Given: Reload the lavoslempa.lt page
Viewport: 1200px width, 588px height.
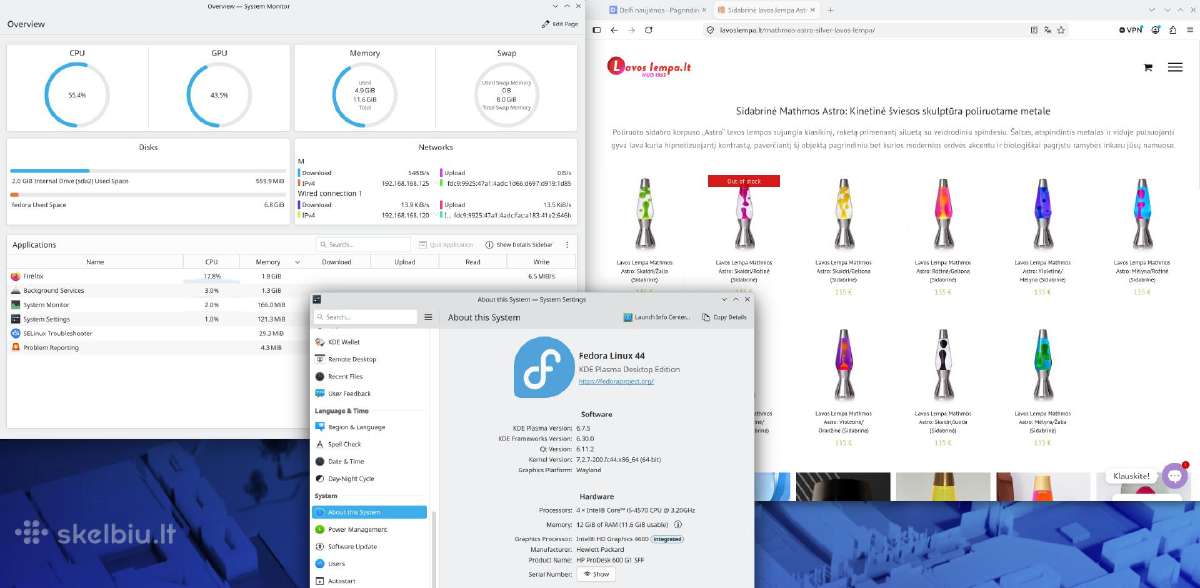Looking at the screenshot, I should click(x=651, y=30).
